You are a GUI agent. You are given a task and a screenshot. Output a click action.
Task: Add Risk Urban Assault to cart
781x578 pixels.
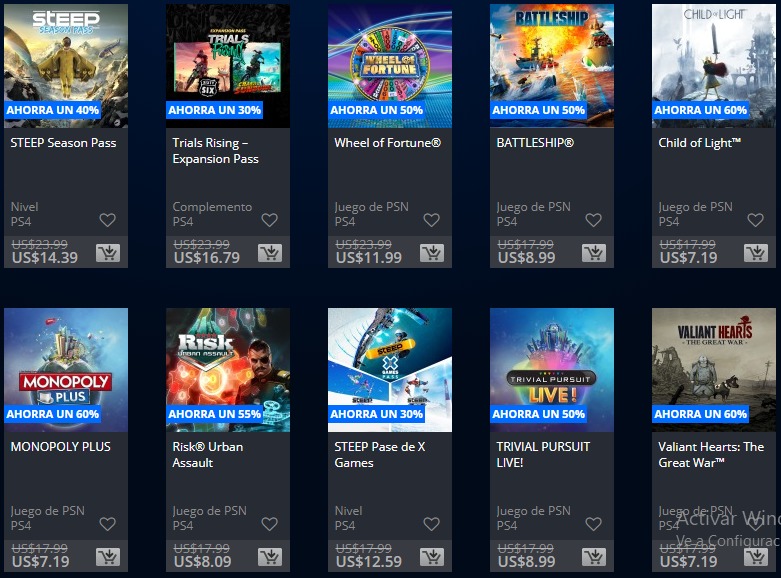[270, 557]
